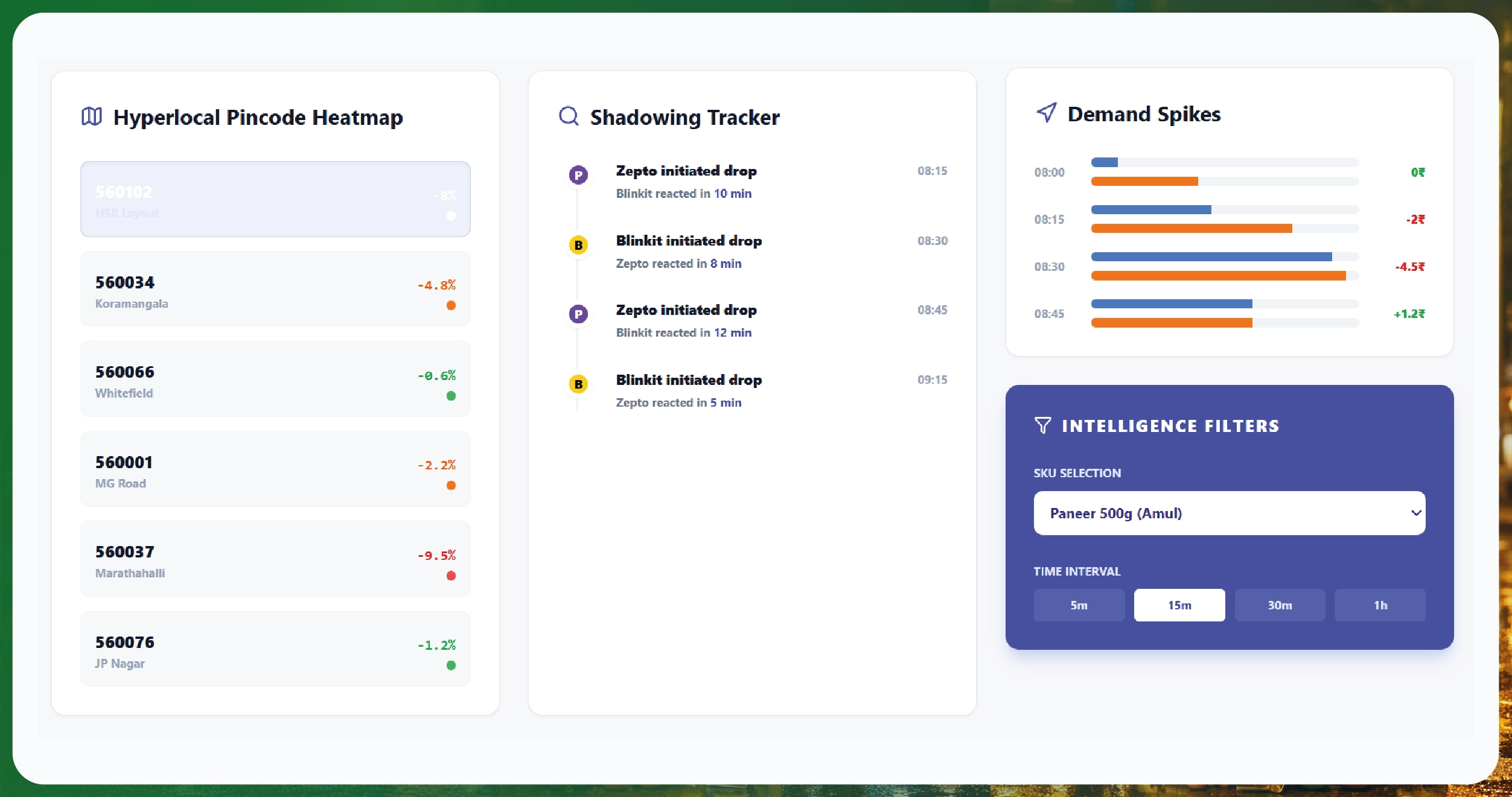
Task: Click the red status dot on Marathahalli card
Action: (451, 576)
